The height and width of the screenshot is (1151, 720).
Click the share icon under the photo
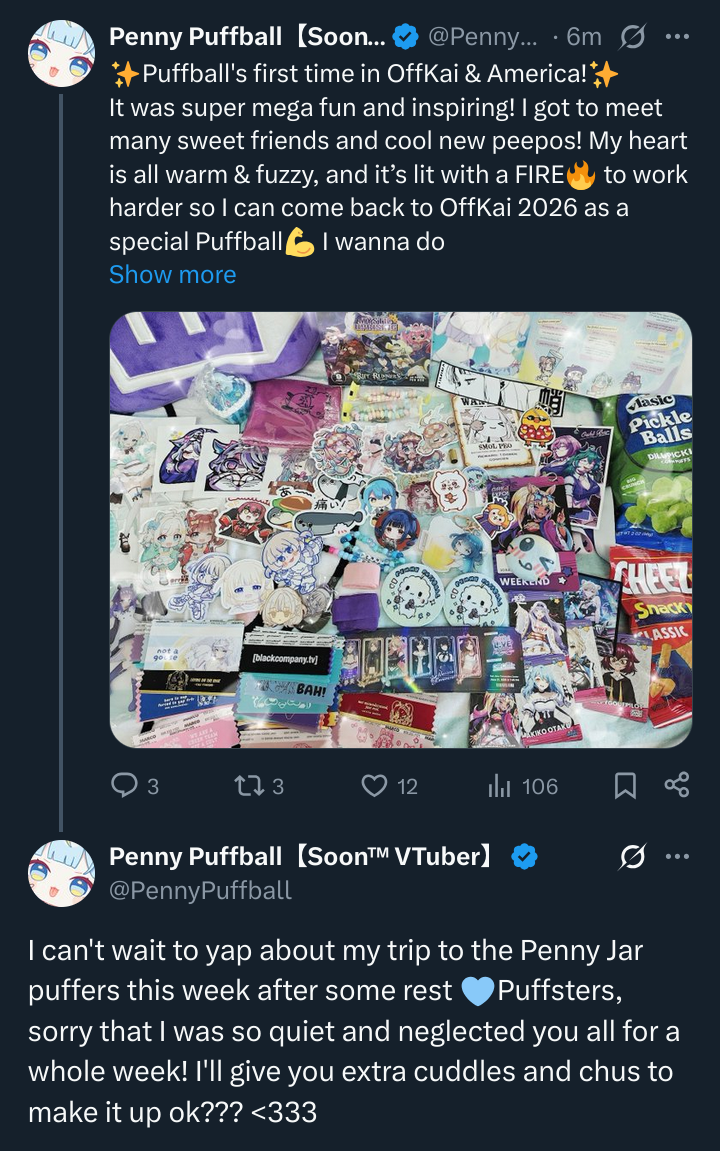click(x=677, y=785)
